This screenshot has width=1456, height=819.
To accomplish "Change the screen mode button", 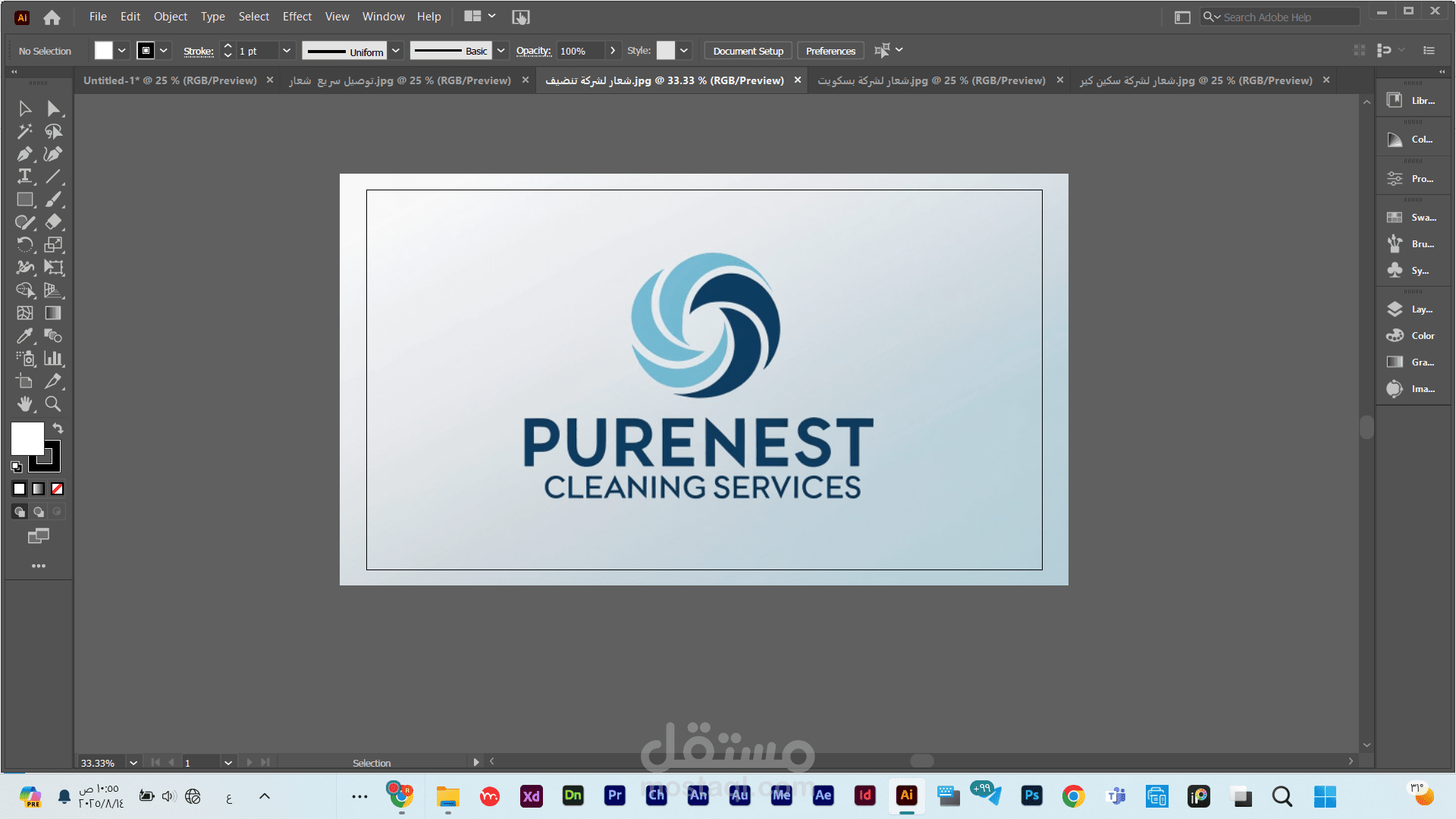I will click(39, 536).
